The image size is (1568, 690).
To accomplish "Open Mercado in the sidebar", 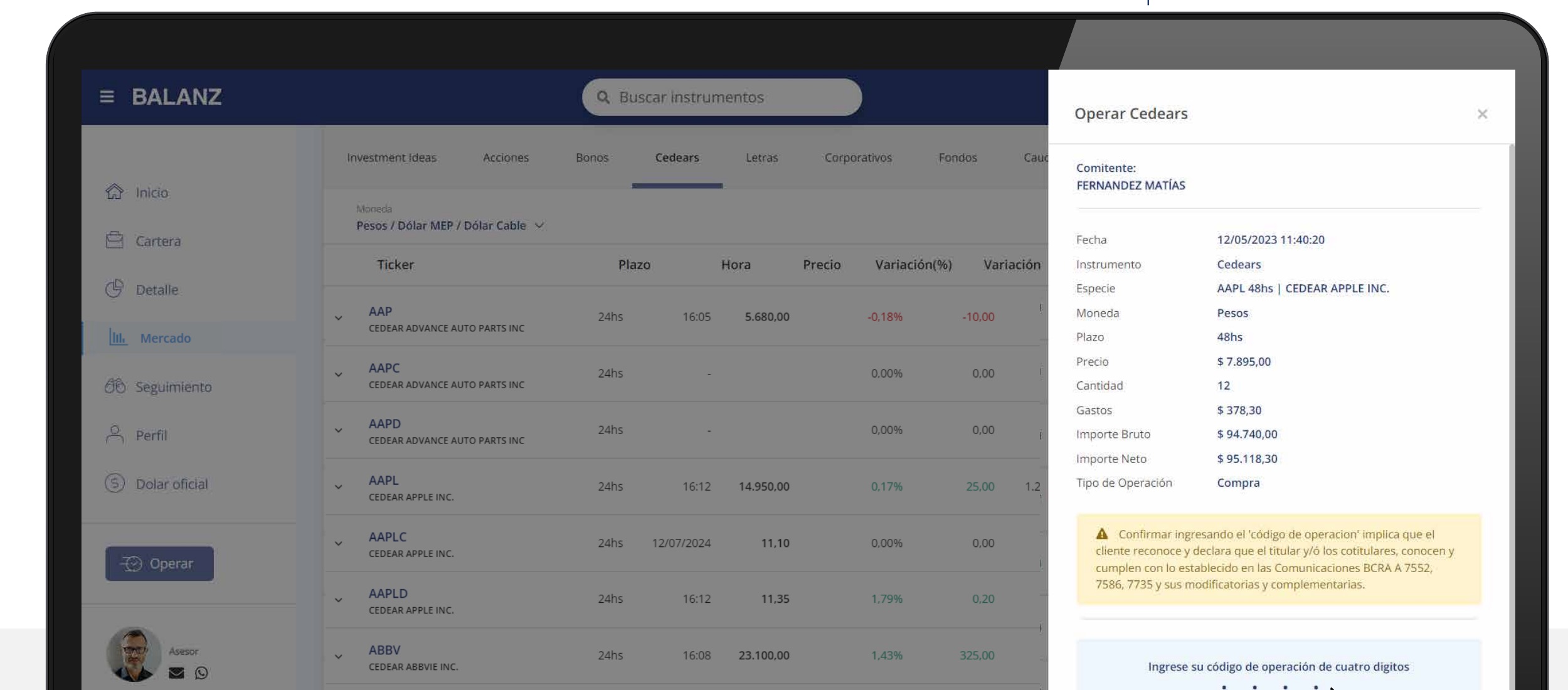I will tap(166, 338).
